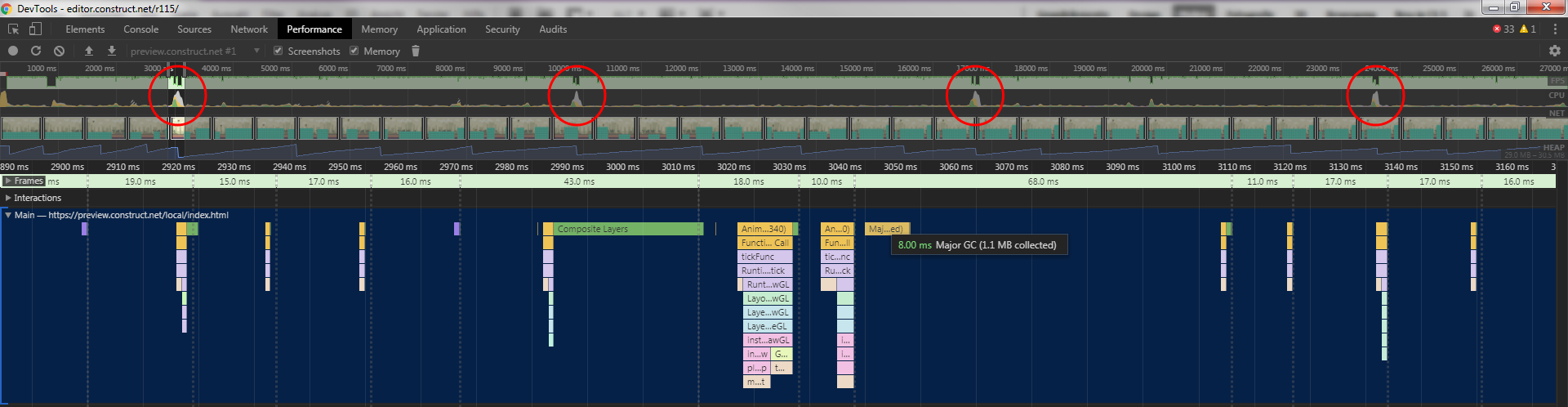Toggle the device toolbar icon
Screen dimensions: 1568x407
point(35,29)
